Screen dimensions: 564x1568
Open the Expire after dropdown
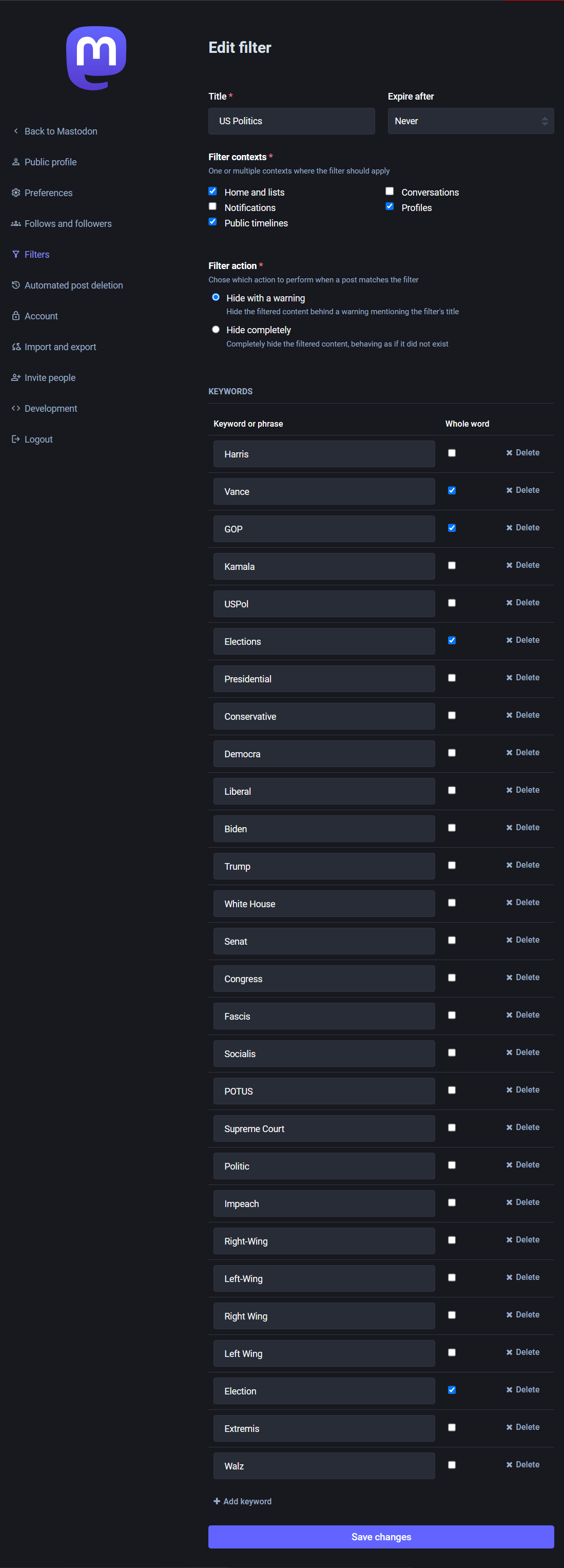click(470, 121)
